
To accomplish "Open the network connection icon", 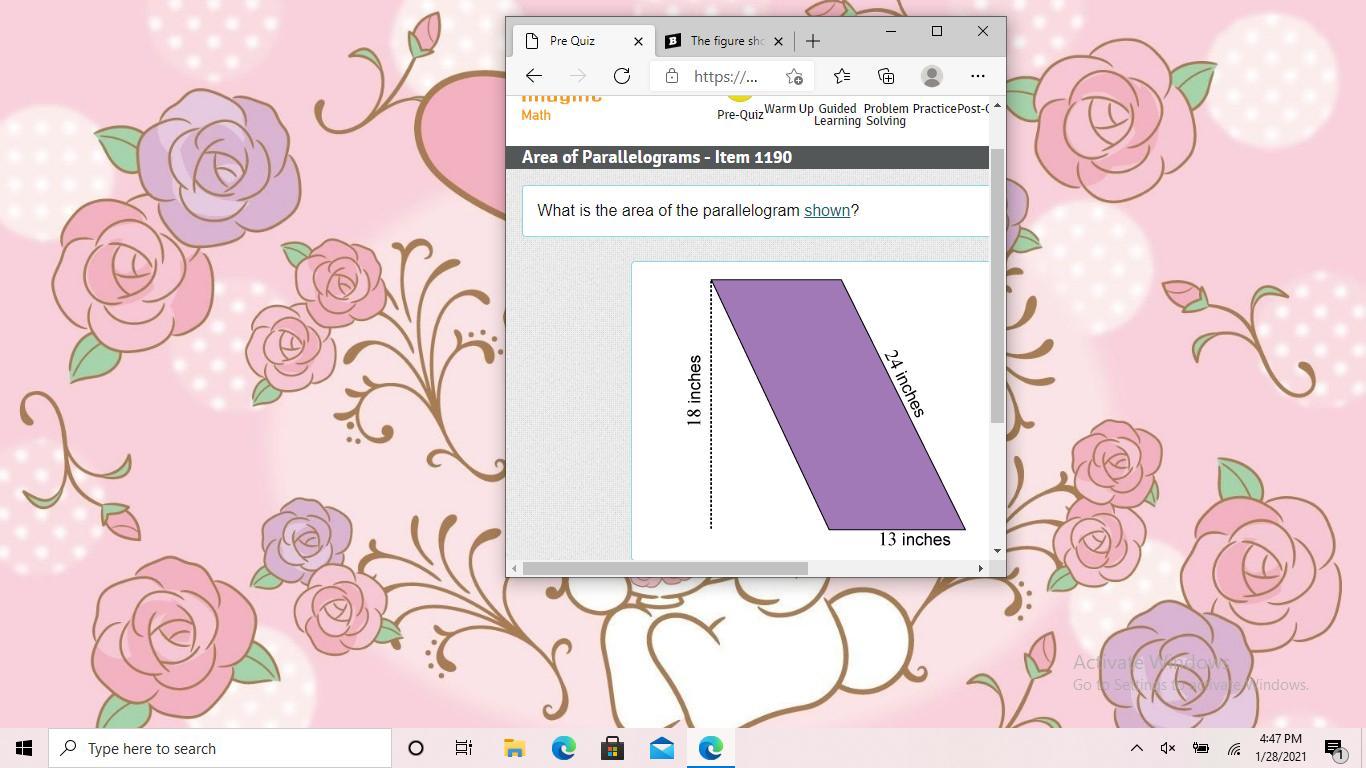I will 1234,748.
